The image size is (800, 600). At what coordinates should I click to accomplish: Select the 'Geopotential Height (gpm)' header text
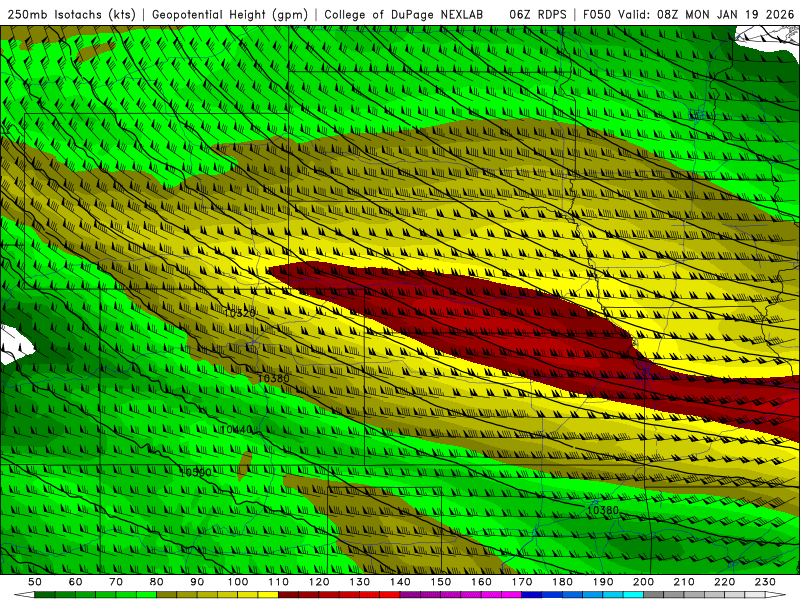tap(230, 15)
